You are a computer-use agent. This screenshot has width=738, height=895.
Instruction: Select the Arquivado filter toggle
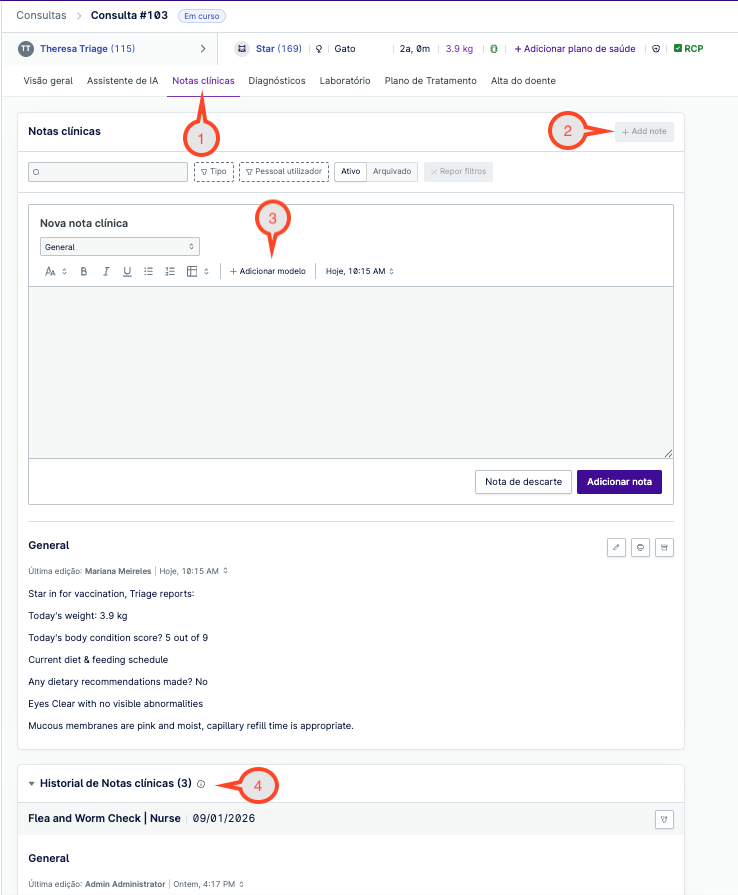coord(392,171)
